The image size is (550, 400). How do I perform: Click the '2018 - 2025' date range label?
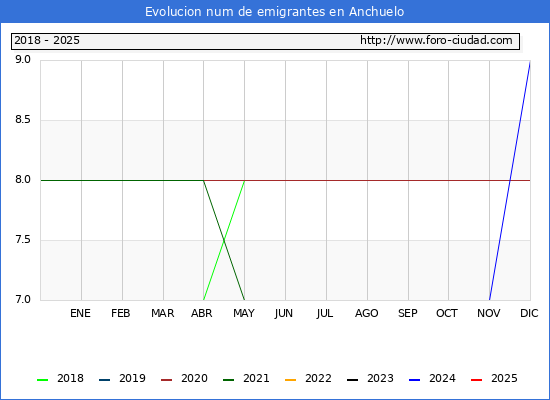pos(47,40)
